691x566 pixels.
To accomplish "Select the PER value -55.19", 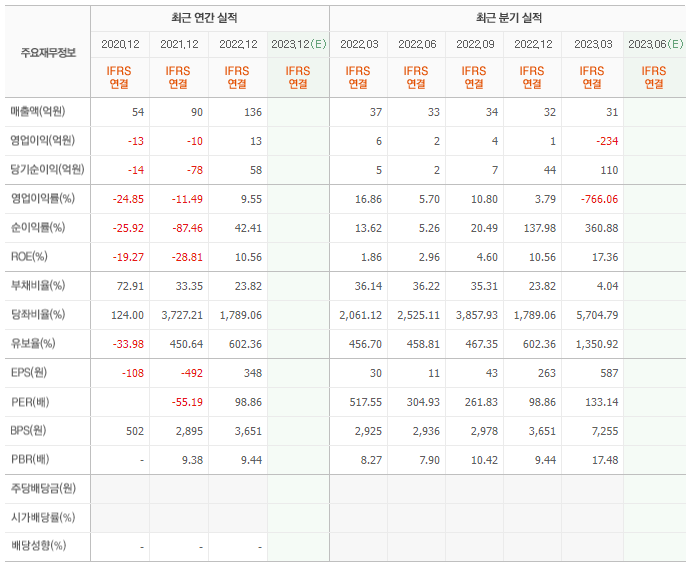I will [187, 402].
